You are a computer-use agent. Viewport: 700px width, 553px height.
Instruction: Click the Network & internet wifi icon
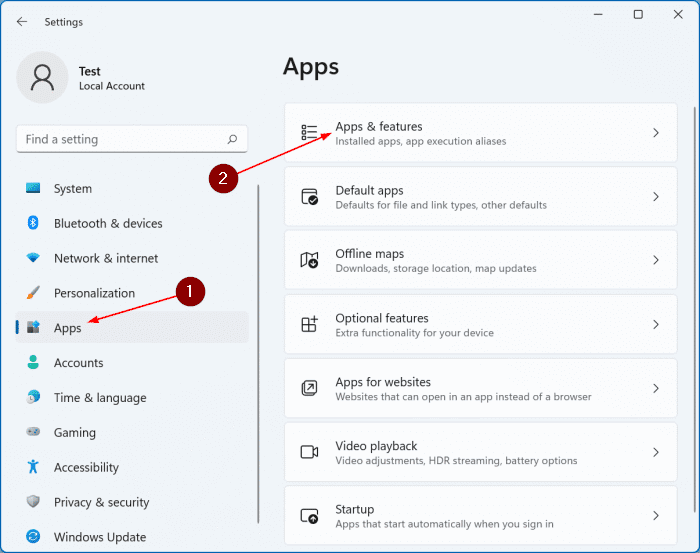[x=33, y=258]
